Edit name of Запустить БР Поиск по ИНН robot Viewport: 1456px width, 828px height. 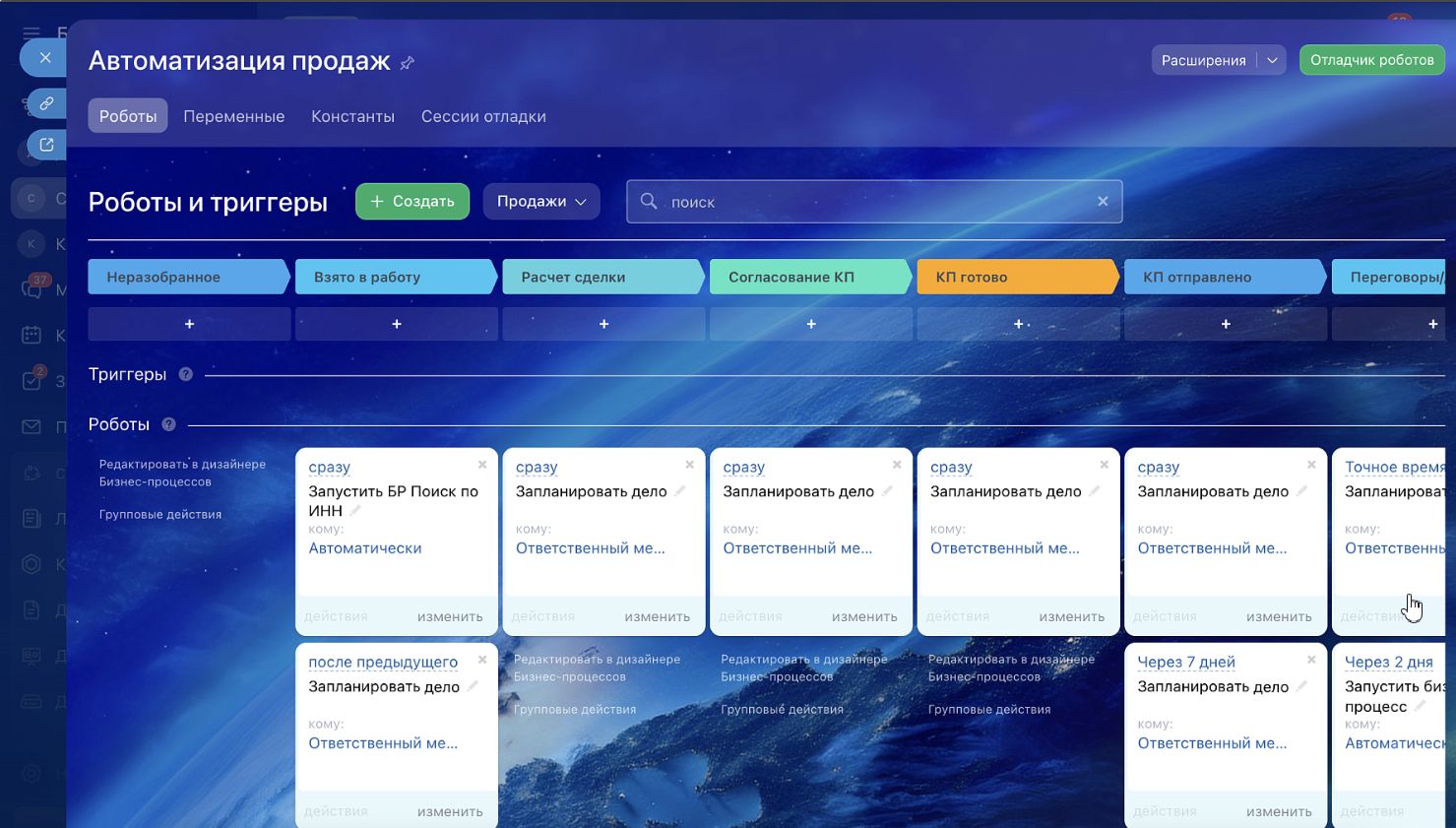point(355,510)
